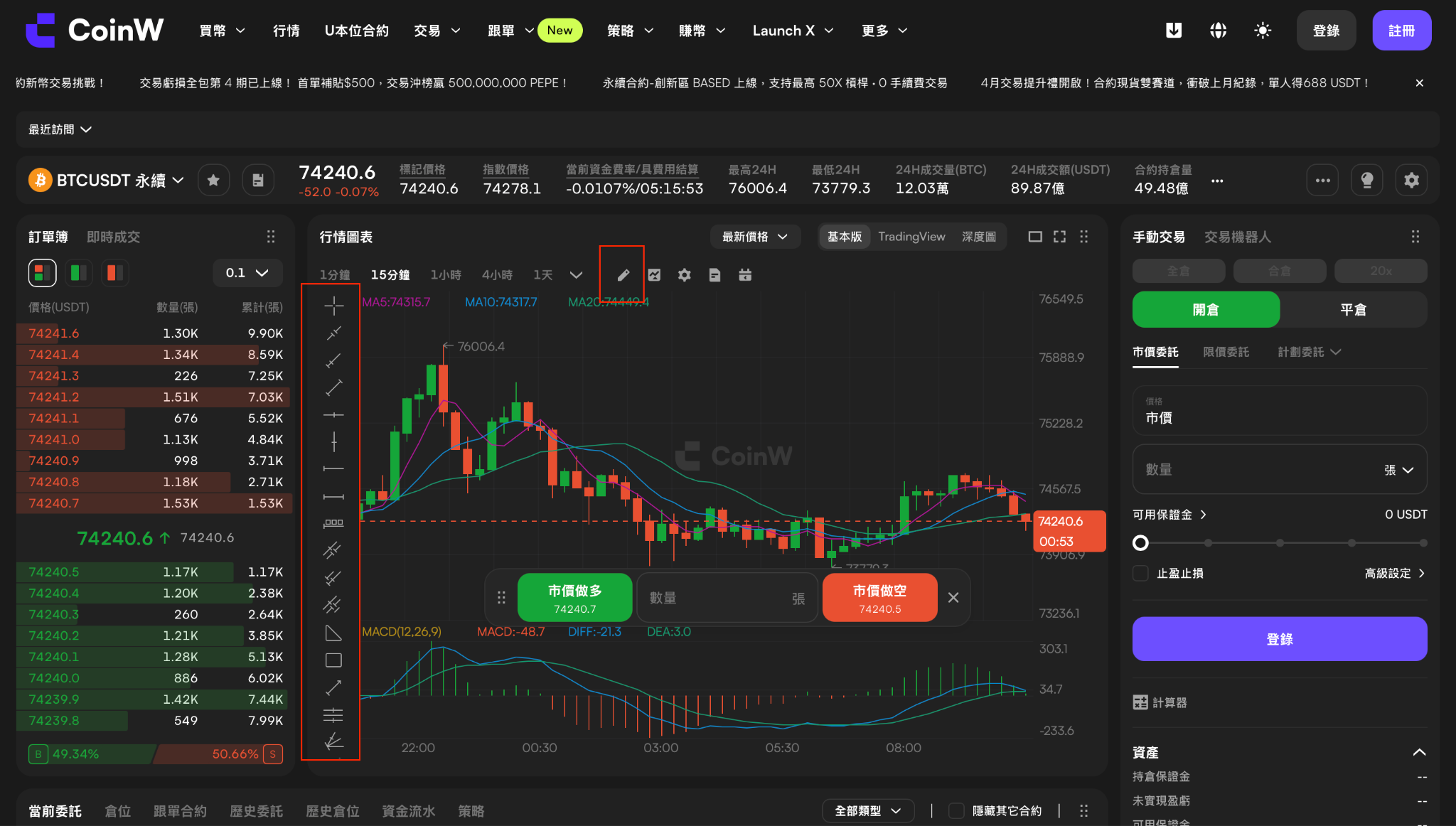Open the 全部類型 filter dropdown

coord(868,810)
